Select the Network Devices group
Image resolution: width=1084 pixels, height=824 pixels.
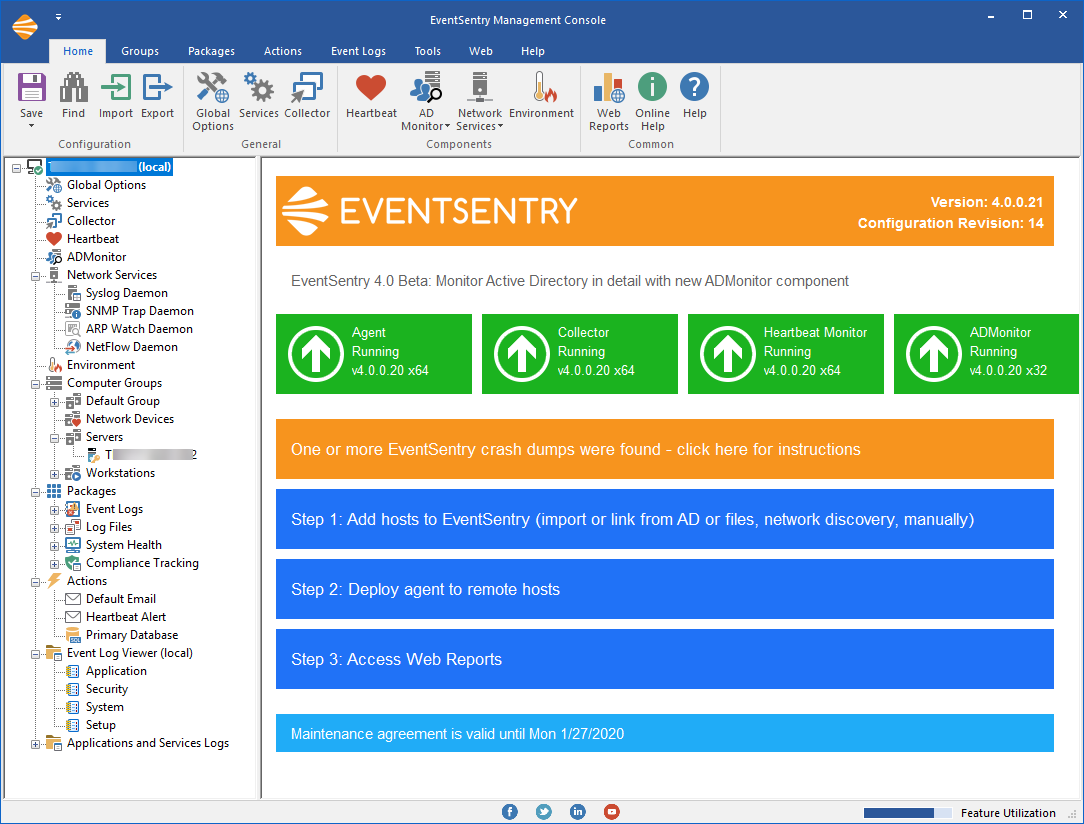point(129,419)
